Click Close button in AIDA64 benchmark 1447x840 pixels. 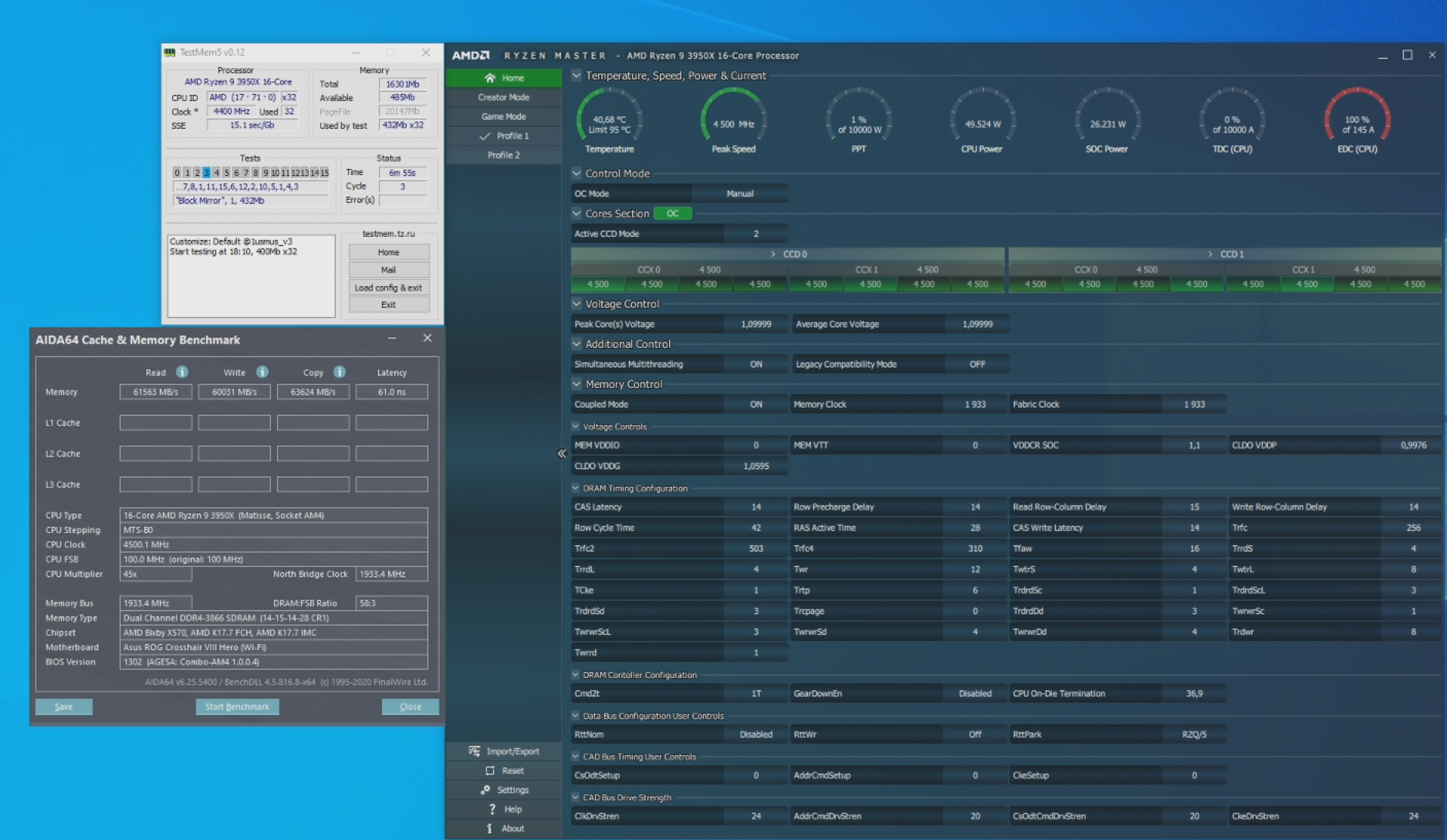tap(411, 707)
